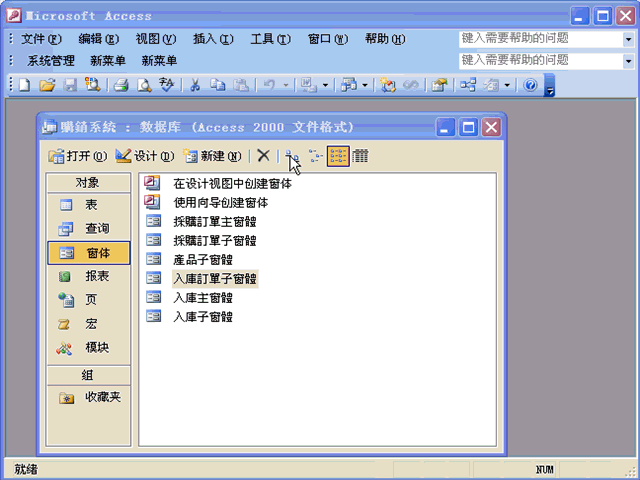640x480 pixels.
Task: Open the upper help question dropdown arrow
Action: point(629,40)
